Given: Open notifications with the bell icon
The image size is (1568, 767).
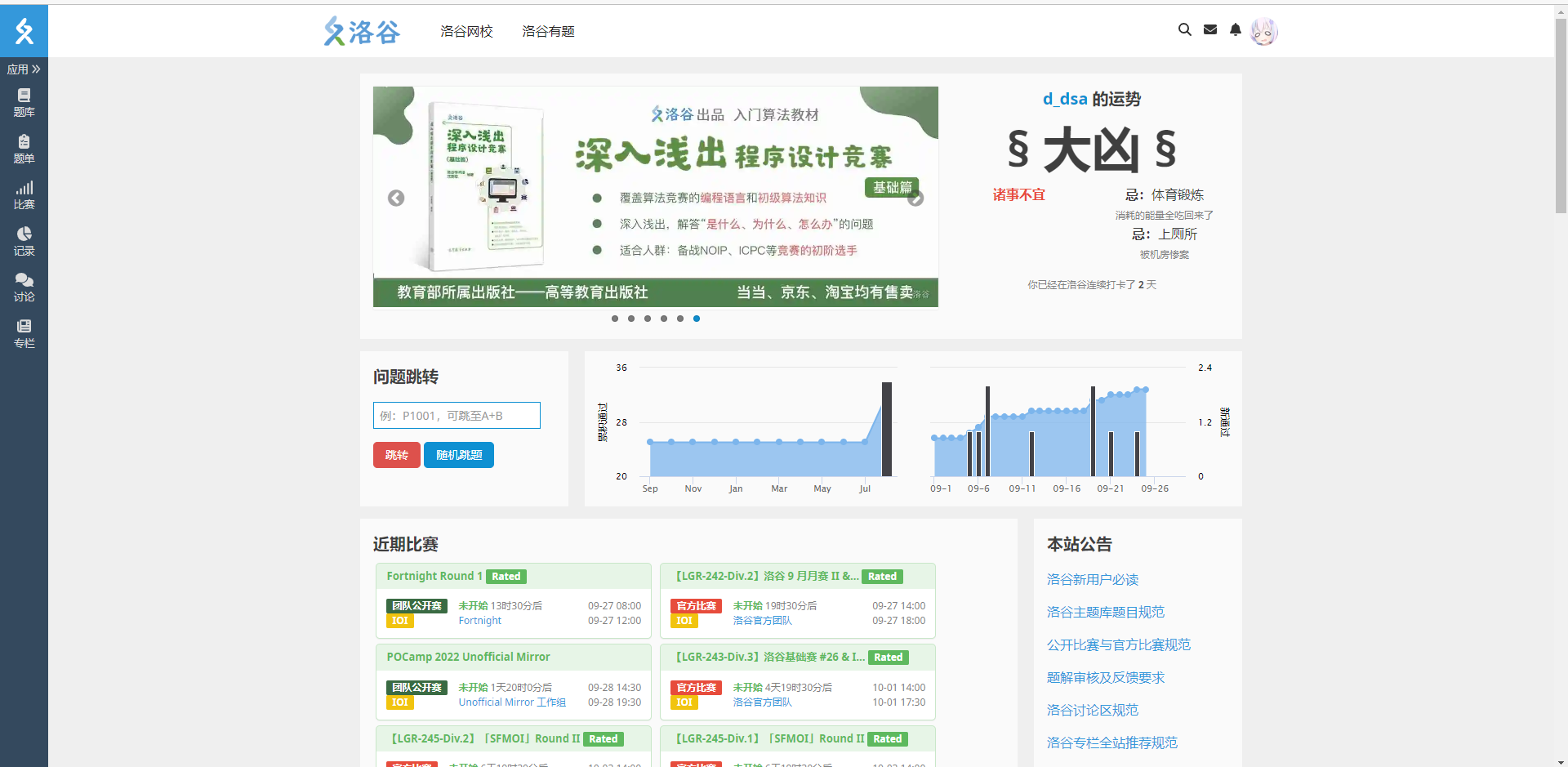Looking at the screenshot, I should [1236, 30].
